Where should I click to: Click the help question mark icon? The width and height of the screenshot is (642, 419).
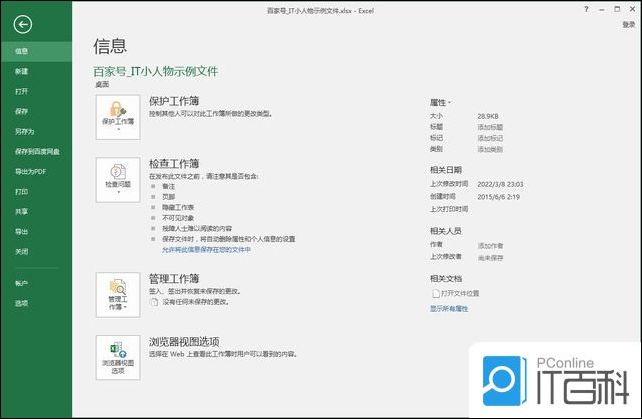pyautogui.click(x=586, y=9)
